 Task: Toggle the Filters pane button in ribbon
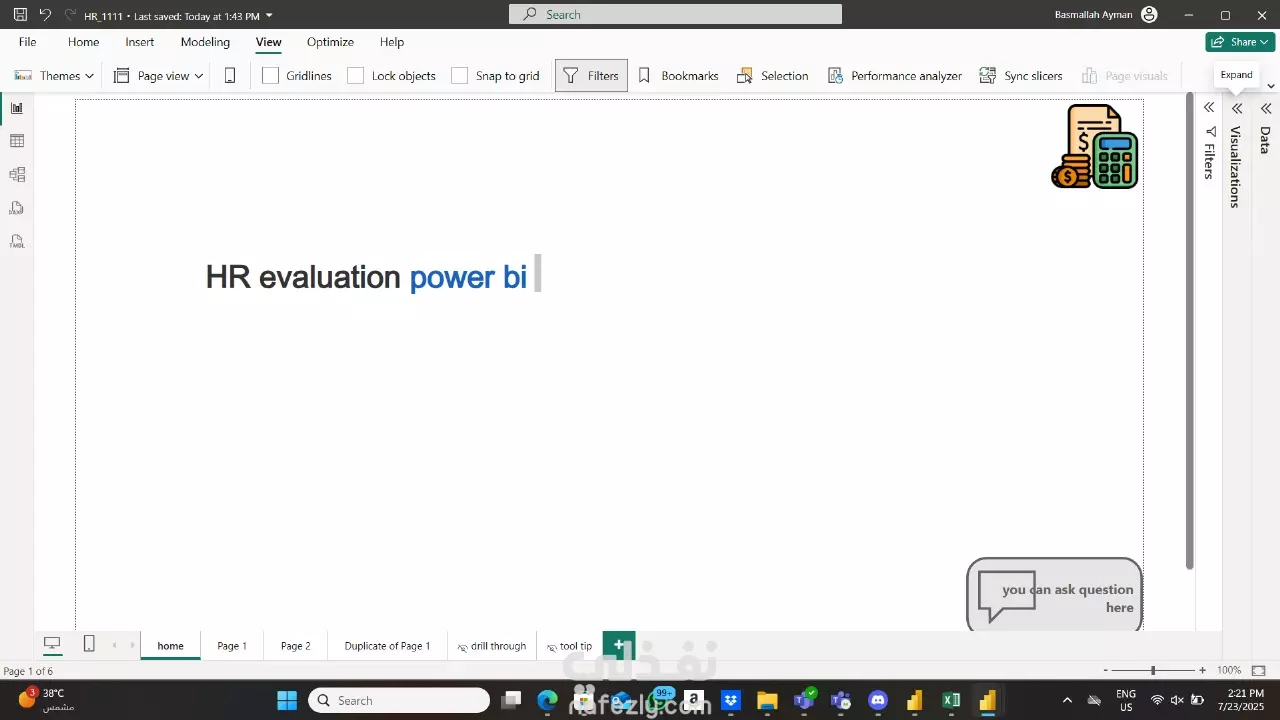point(591,76)
